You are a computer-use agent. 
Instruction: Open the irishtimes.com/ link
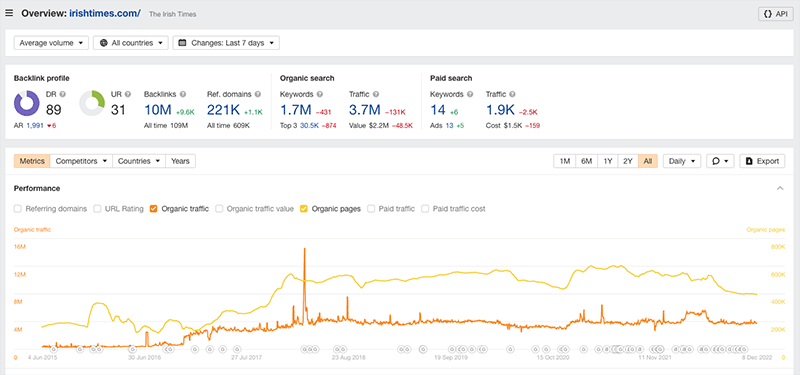click(x=105, y=14)
